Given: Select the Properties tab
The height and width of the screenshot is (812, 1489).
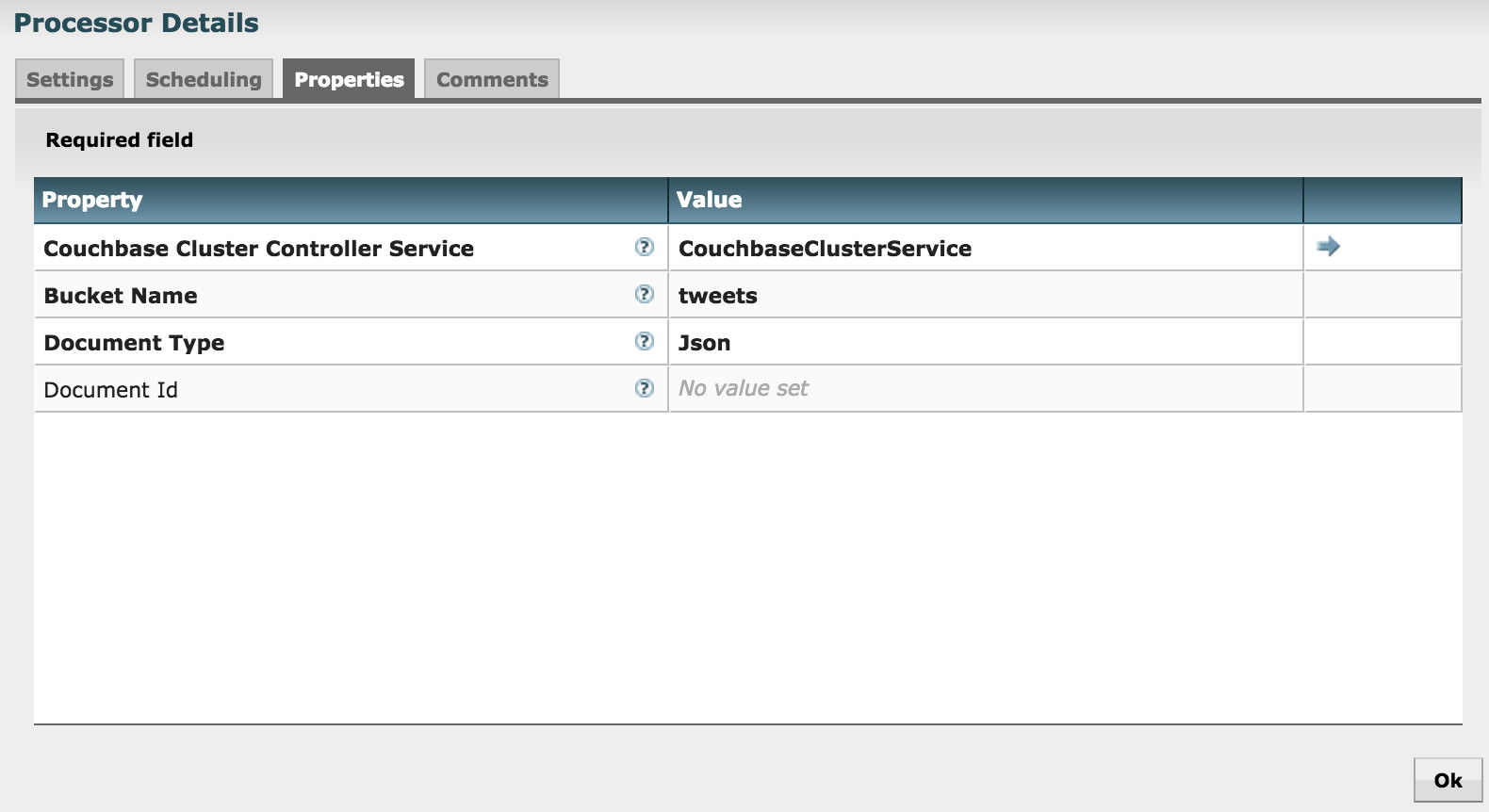Looking at the screenshot, I should pos(349,79).
